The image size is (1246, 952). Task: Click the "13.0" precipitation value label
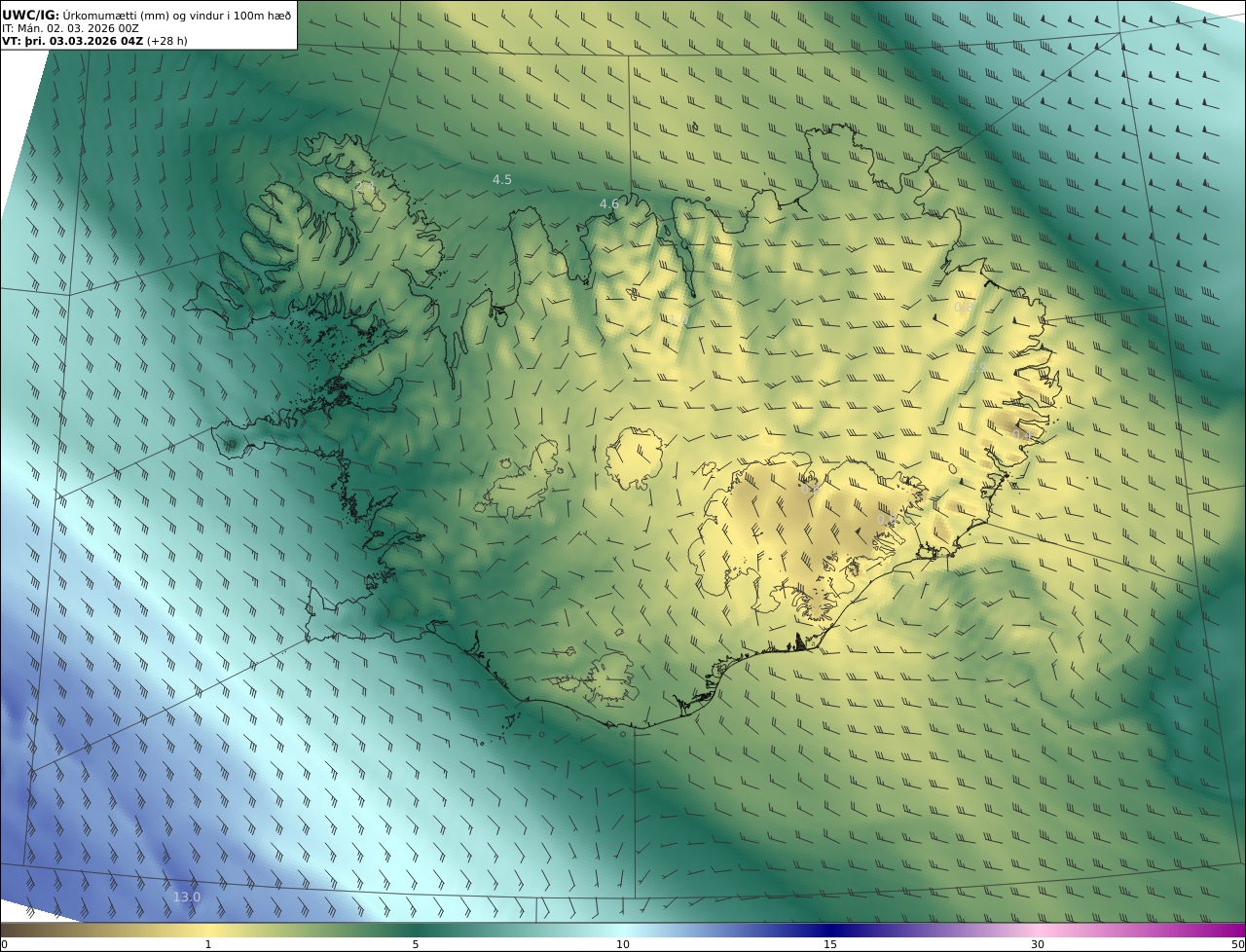[x=187, y=897]
